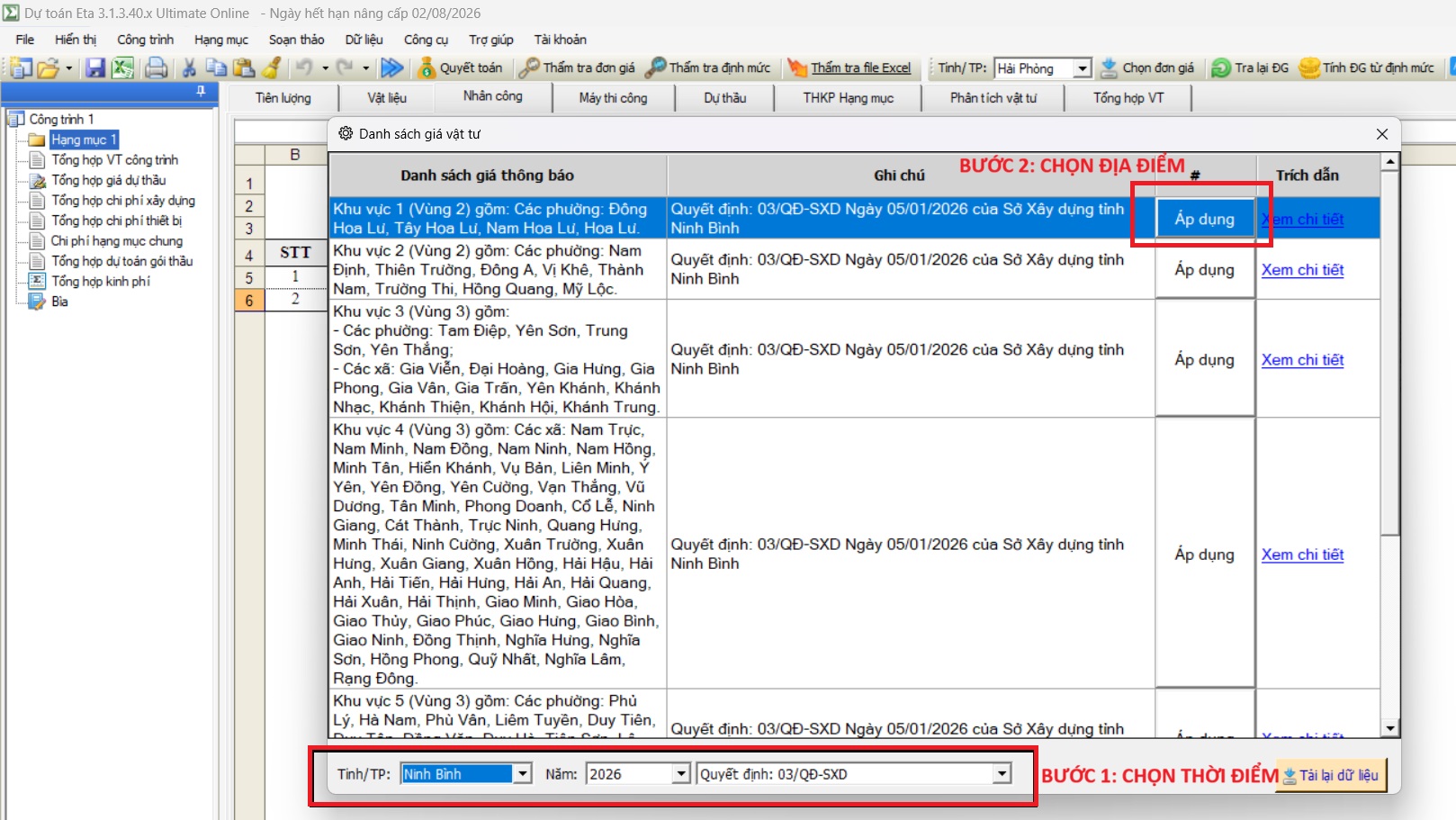Image resolution: width=1456 pixels, height=820 pixels.
Task: Open Quyết toán money bag tool
Action: [x=427, y=68]
